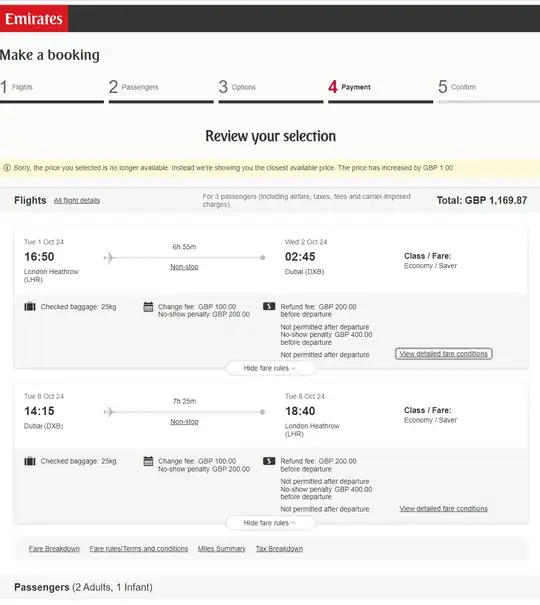Image resolution: width=540 pixels, height=605 pixels.
Task: Click the outbound refund fee dollar icon
Action: (269, 306)
